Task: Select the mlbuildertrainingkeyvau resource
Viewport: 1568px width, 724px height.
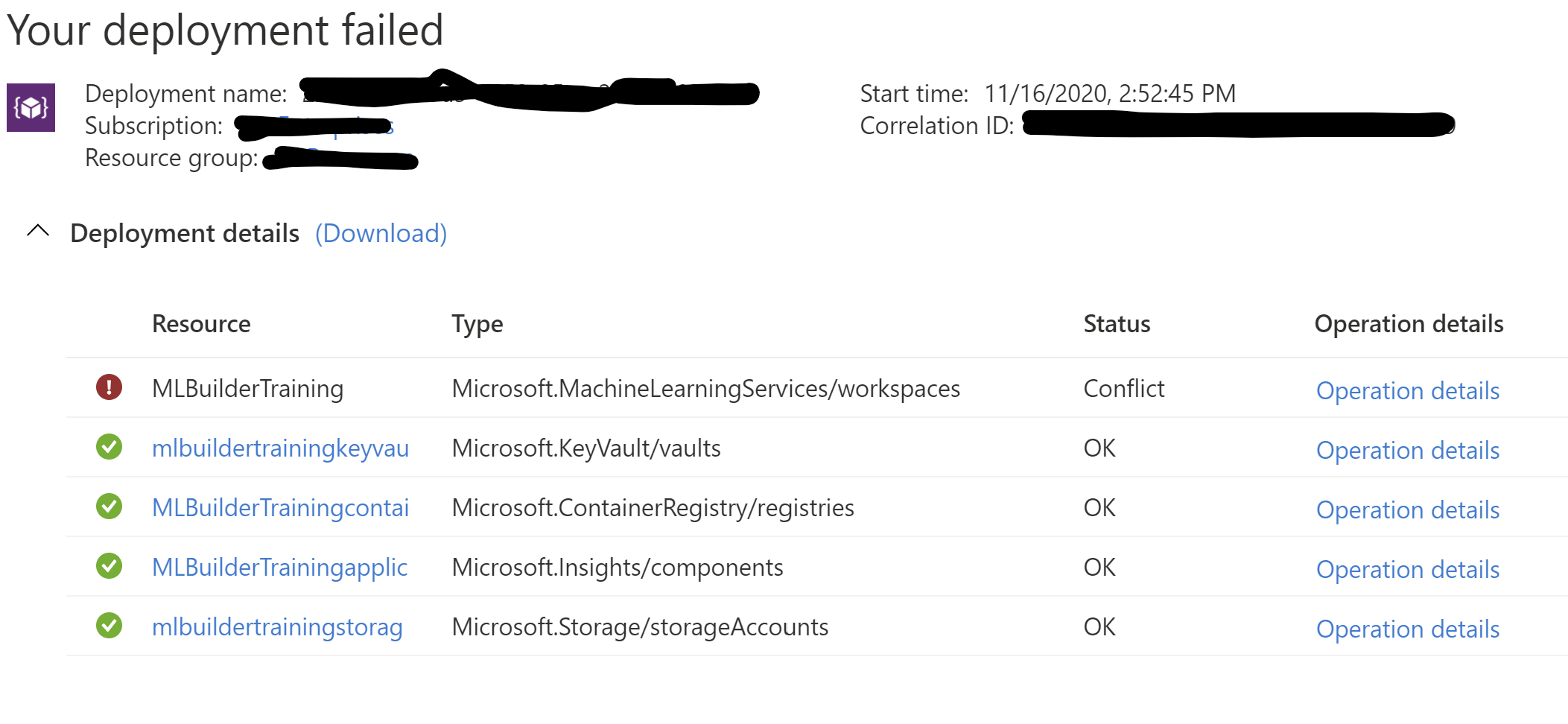Action: [x=280, y=448]
